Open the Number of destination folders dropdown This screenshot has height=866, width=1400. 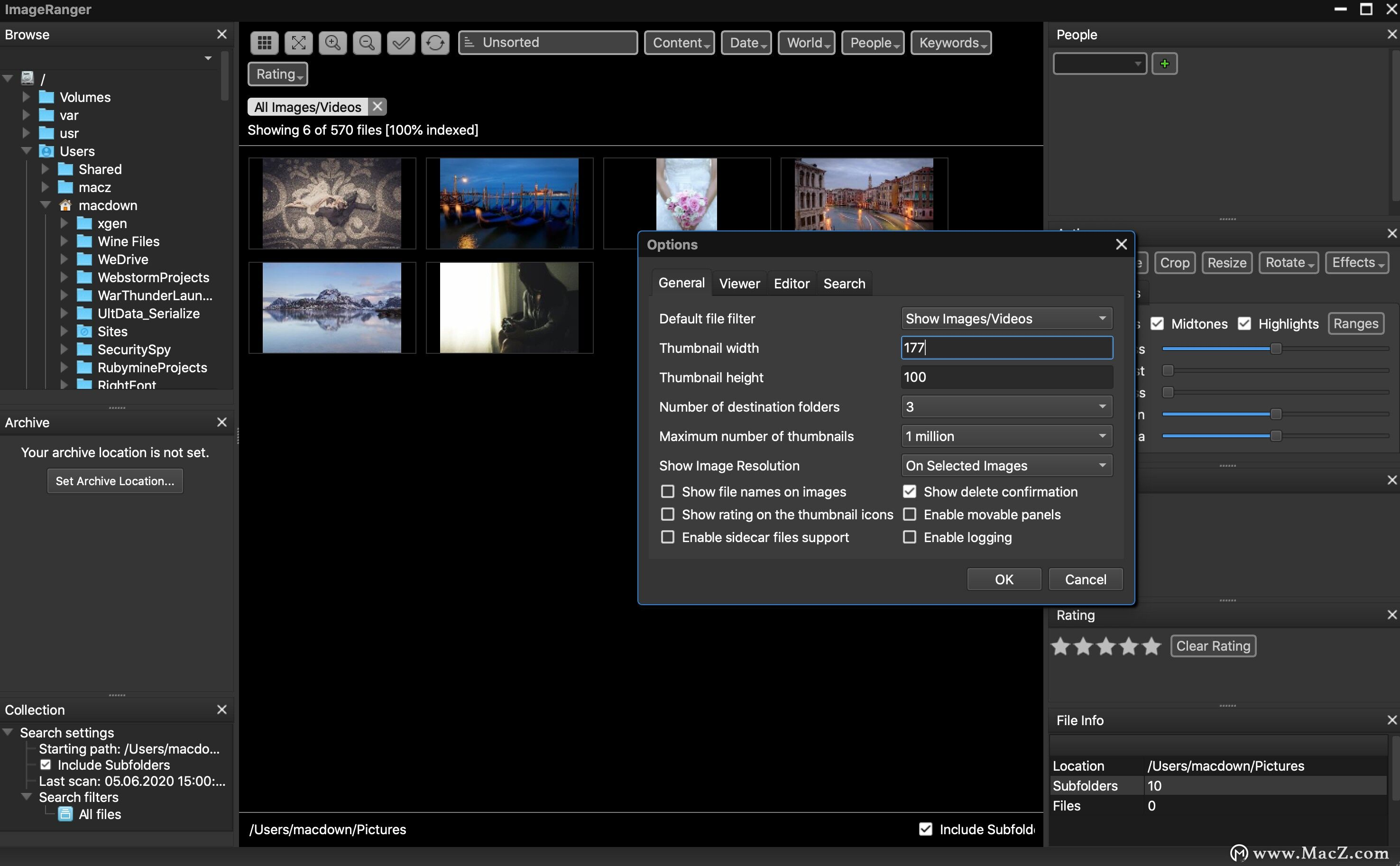(1005, 406)
